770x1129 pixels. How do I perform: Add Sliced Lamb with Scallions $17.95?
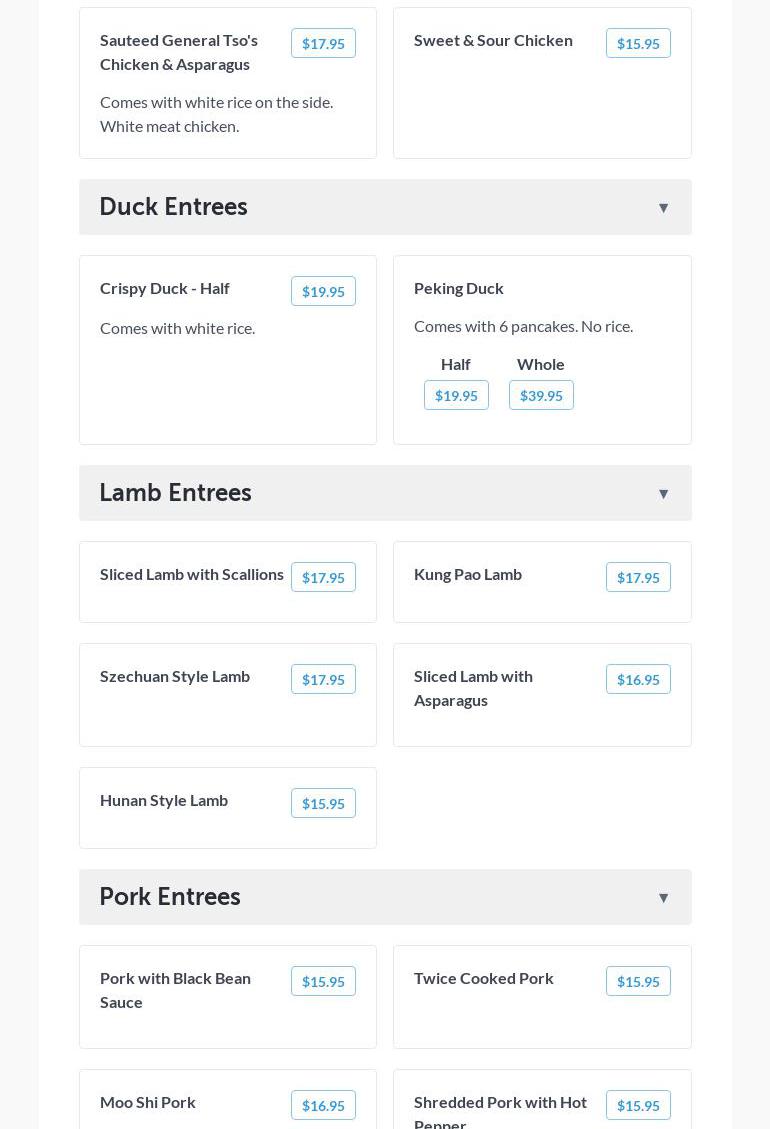(x=323, y=578)
